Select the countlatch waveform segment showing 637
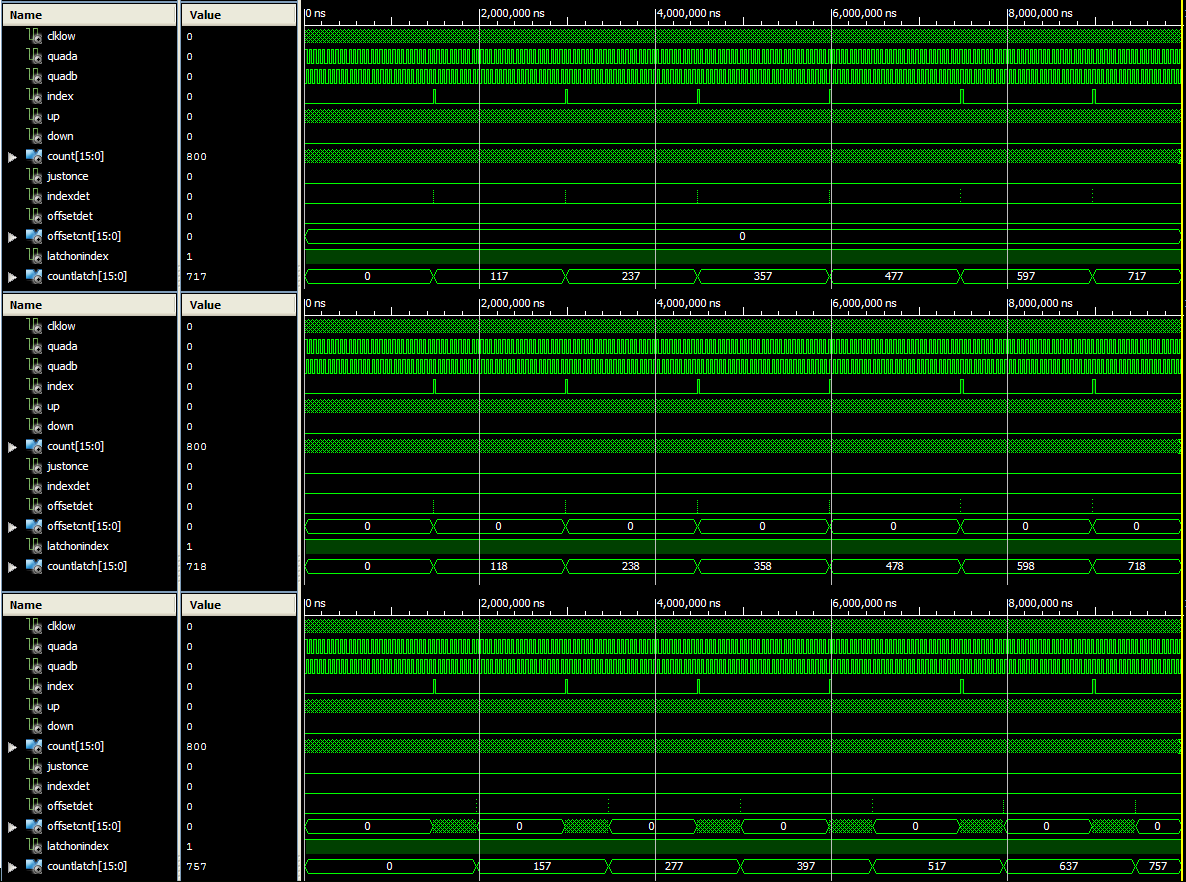The width and height of the screenshot is (1186, 882). click(x=1069, y=866)
